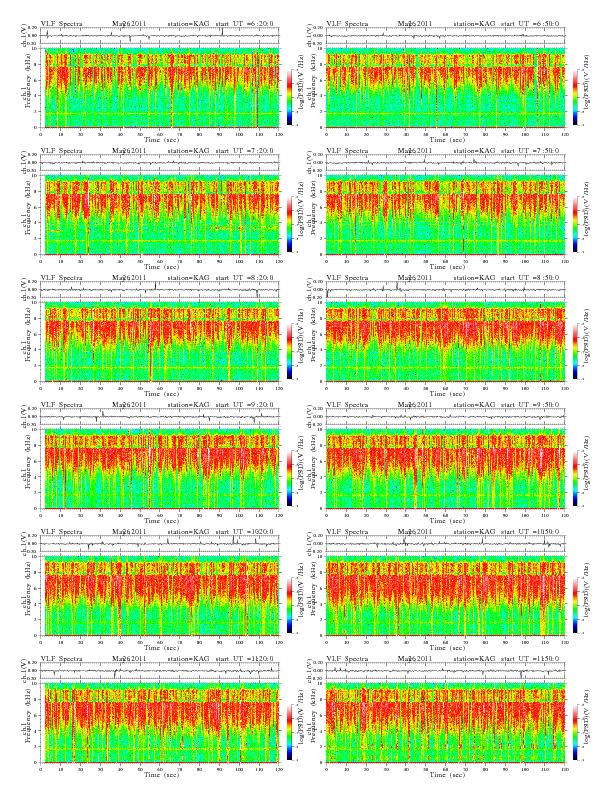Select the spectrogram starting UT 11:50:0
The height and width of the screenshot is (792, 612).
(x=446, y=723)
